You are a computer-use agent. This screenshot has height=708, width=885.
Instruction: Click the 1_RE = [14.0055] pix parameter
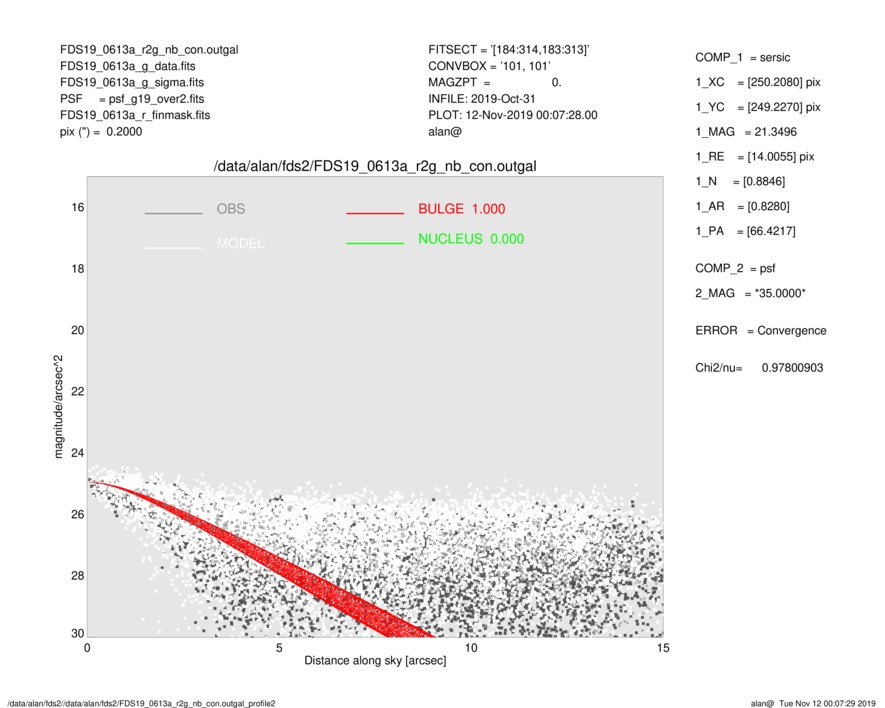tap(755, 157)
